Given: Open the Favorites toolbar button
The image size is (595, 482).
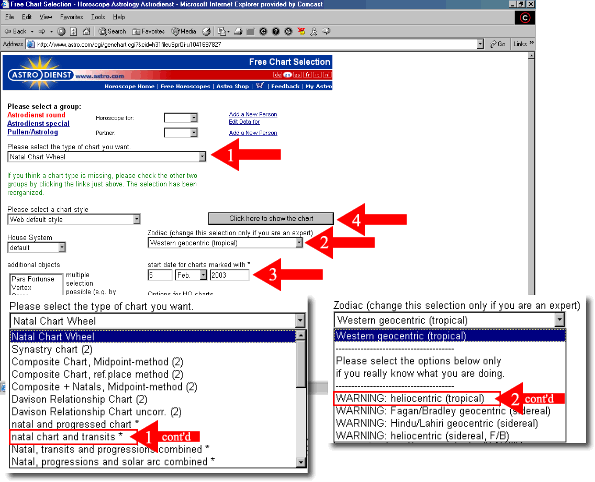Looking at the screenshot, I should [148, 32].
